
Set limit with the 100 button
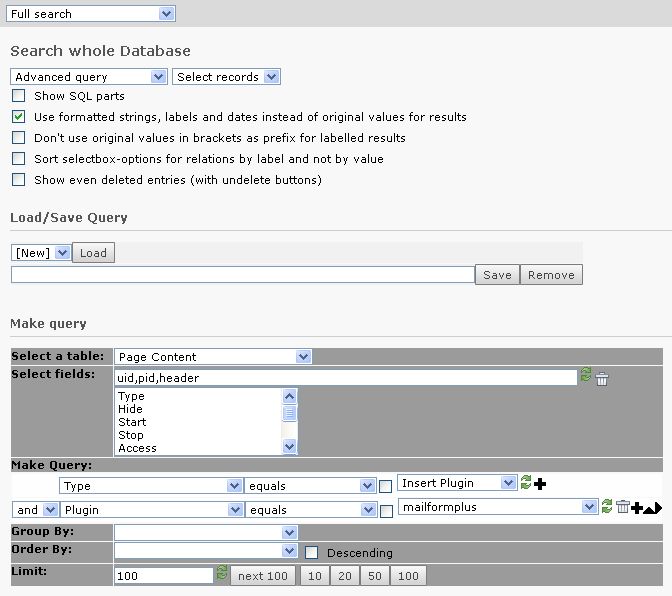(x=408, y=576)
